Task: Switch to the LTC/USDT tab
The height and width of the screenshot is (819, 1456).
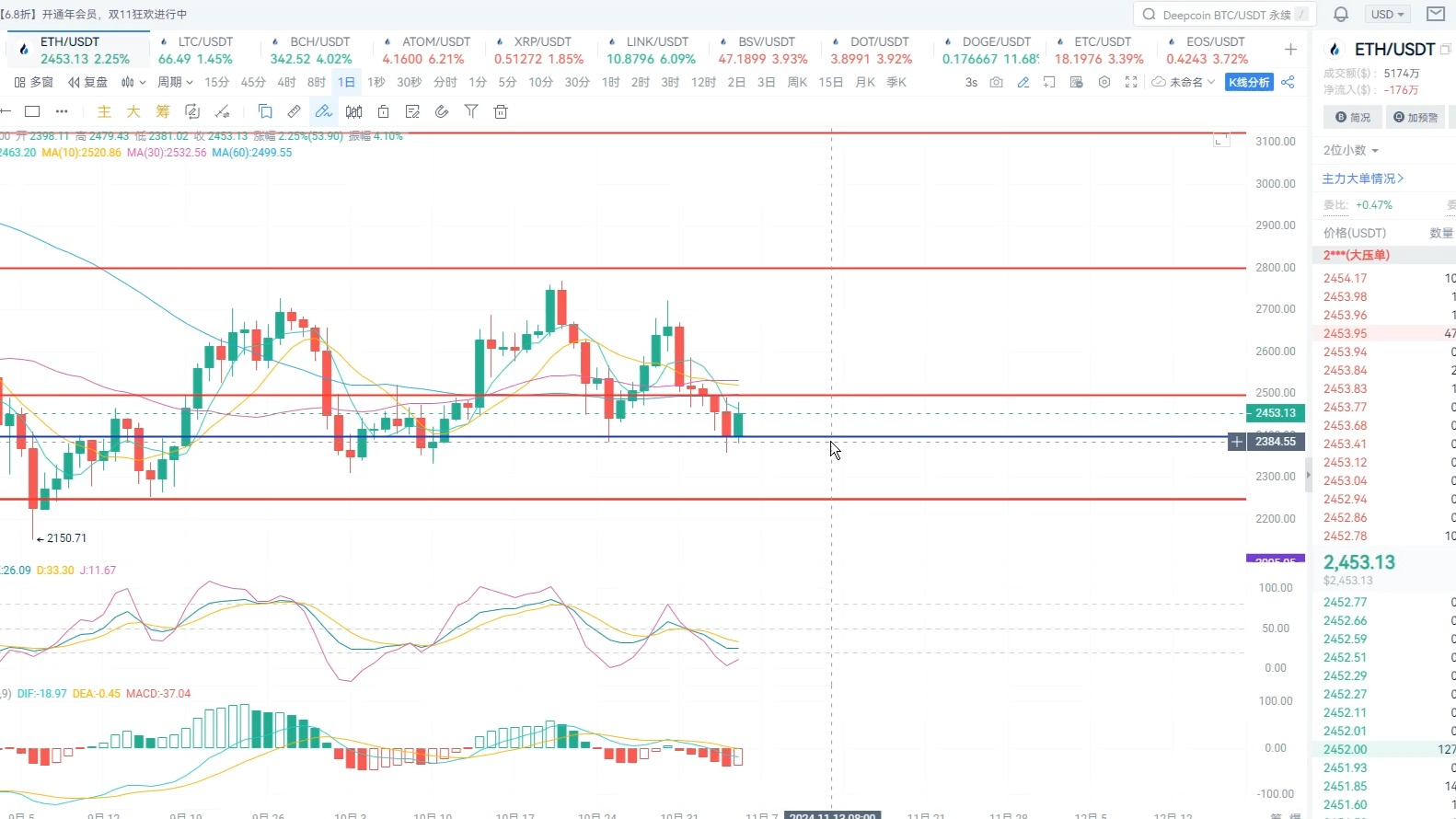Action: 205,50
